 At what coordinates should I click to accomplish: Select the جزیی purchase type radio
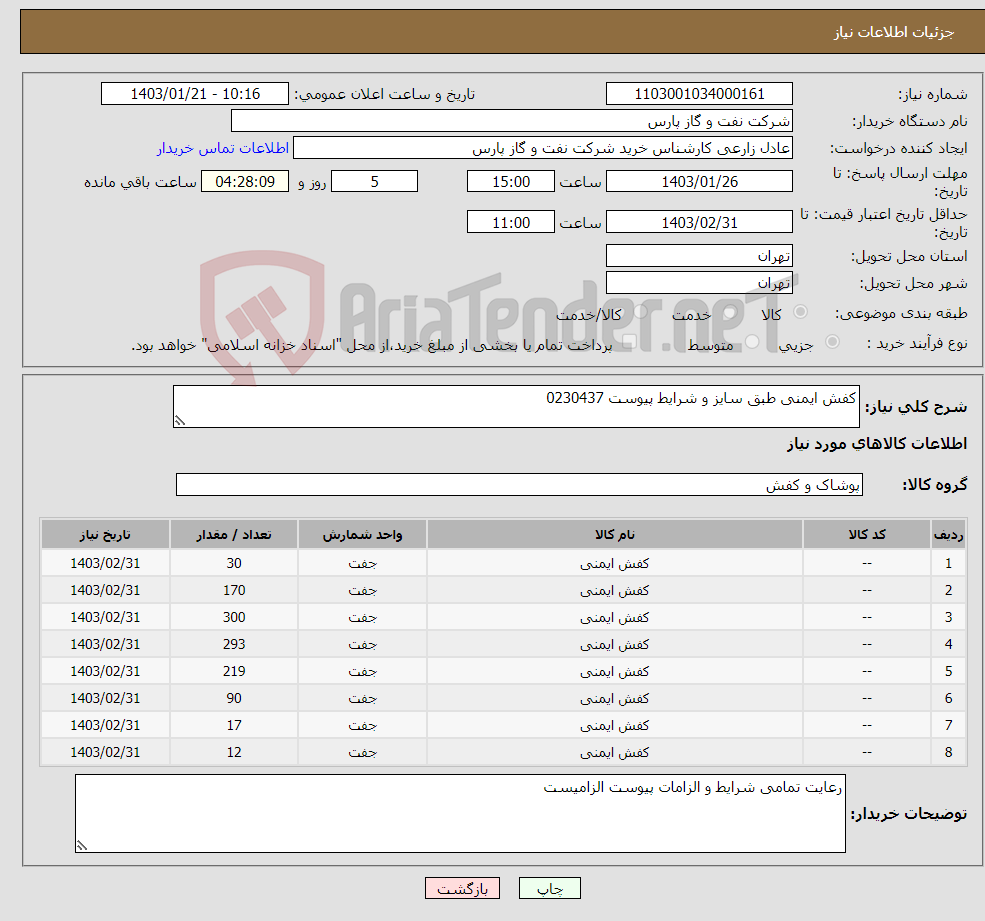[832, 342]
